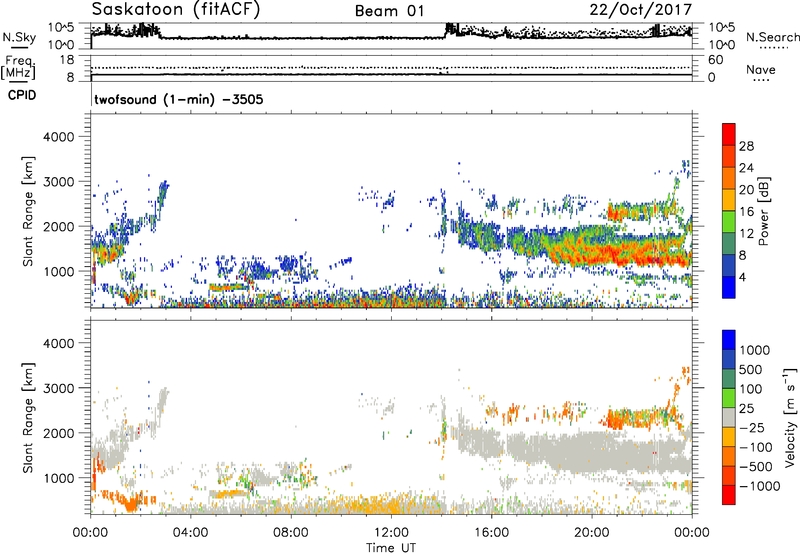Select 'twofsound (1-min) -3505' text
Image resolution: width=800 pixels, height=554 pixels.
pos(179,99)
